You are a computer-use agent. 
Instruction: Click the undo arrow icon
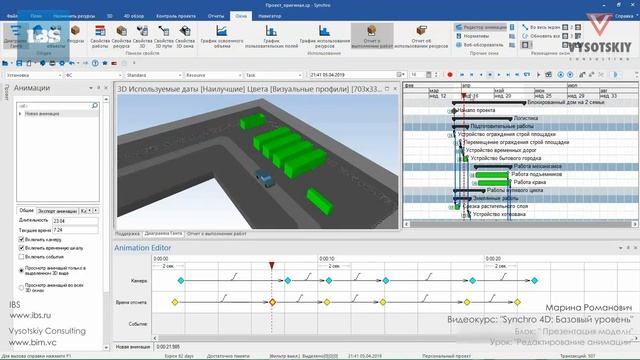(x=72, y=63)
